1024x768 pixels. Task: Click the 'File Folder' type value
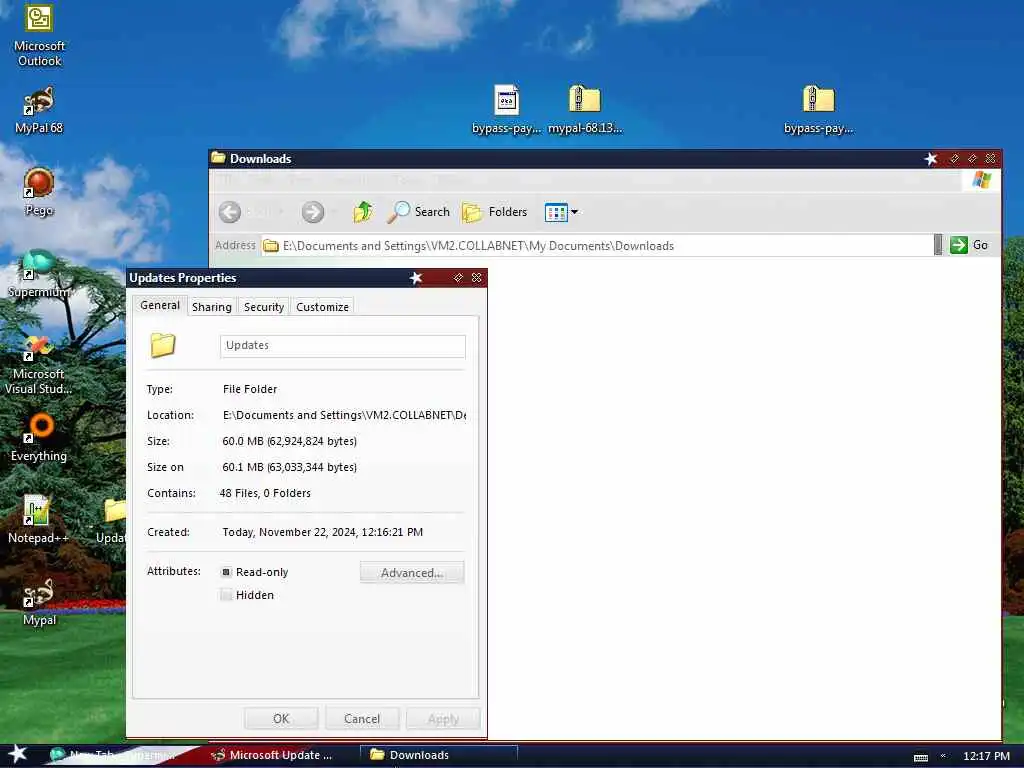click(249, 389)
